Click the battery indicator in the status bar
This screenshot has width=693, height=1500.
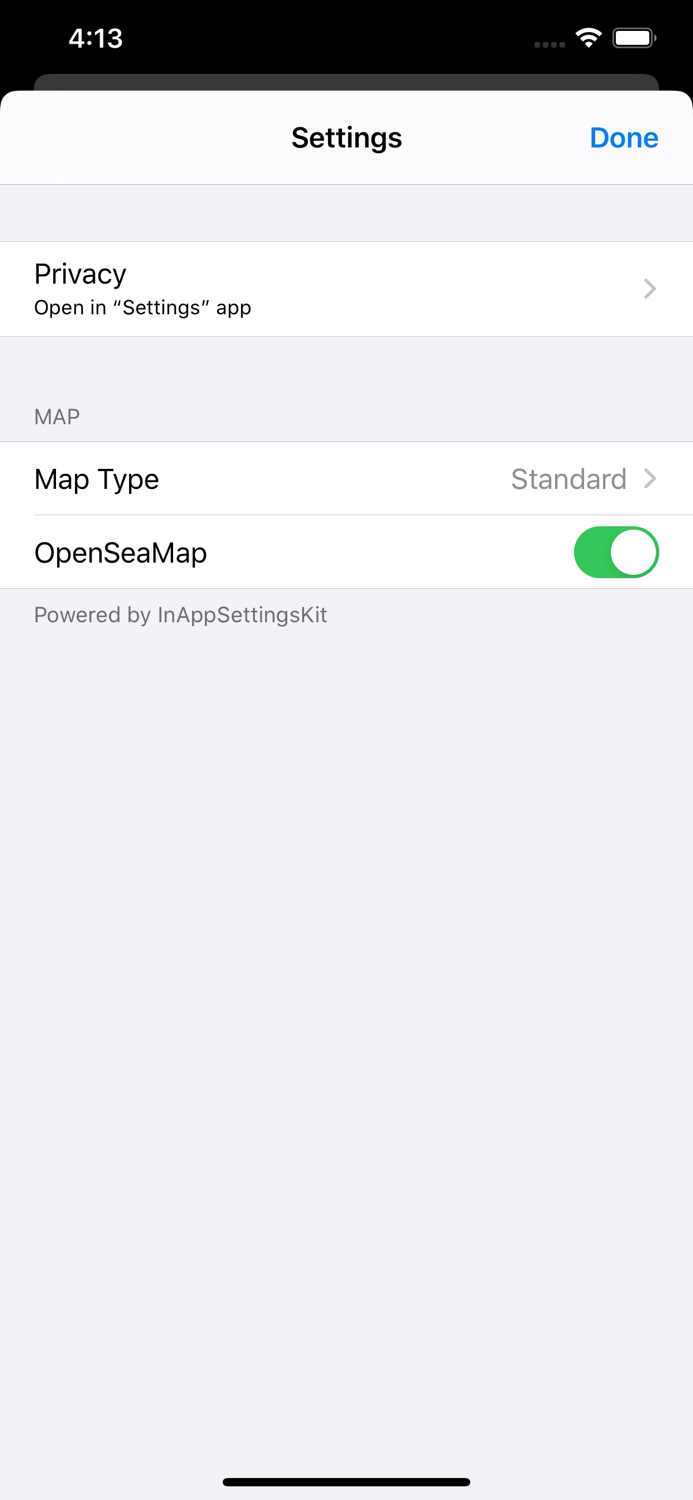pos(634,37)
